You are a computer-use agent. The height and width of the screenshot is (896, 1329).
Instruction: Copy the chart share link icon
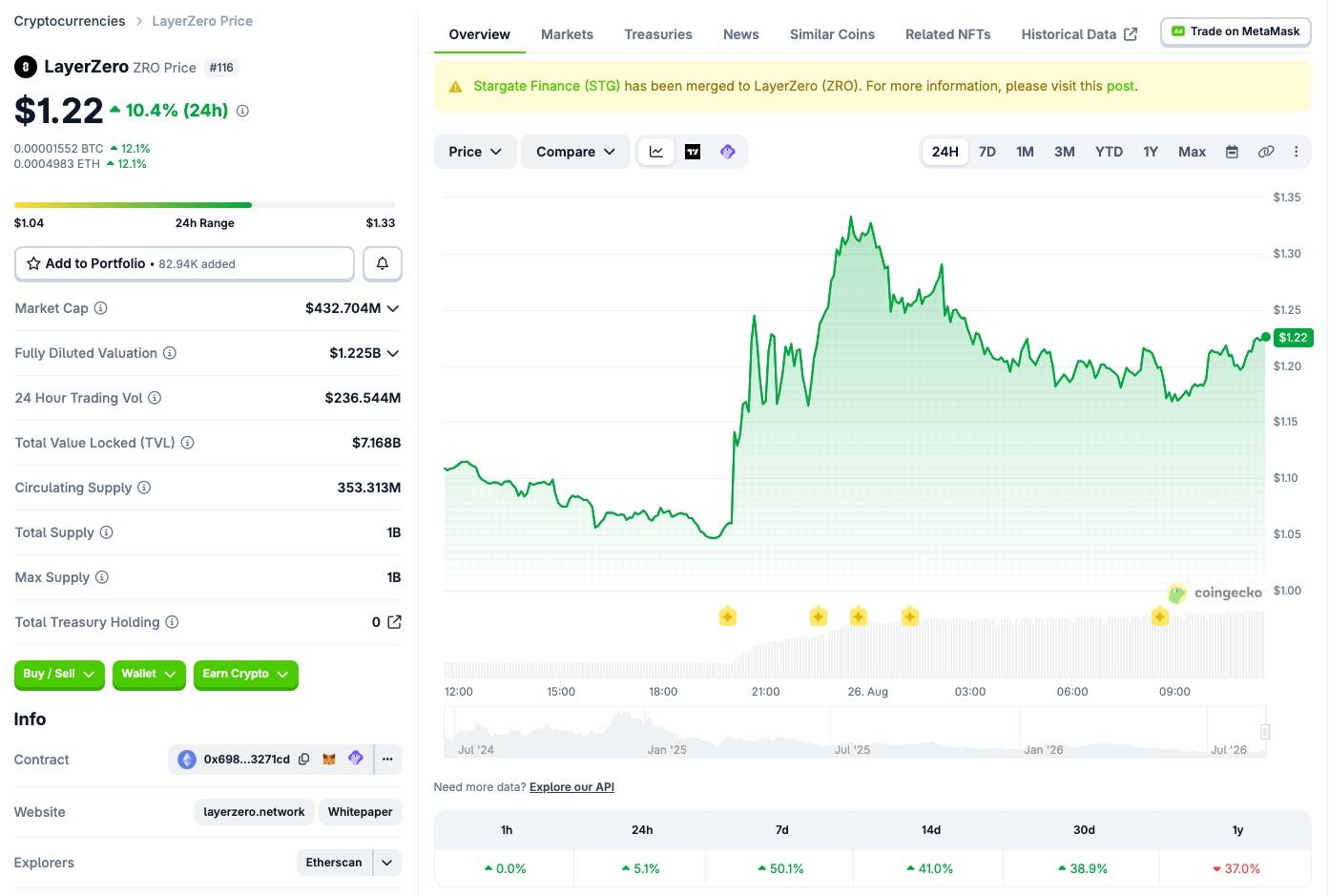(1266, 152)
